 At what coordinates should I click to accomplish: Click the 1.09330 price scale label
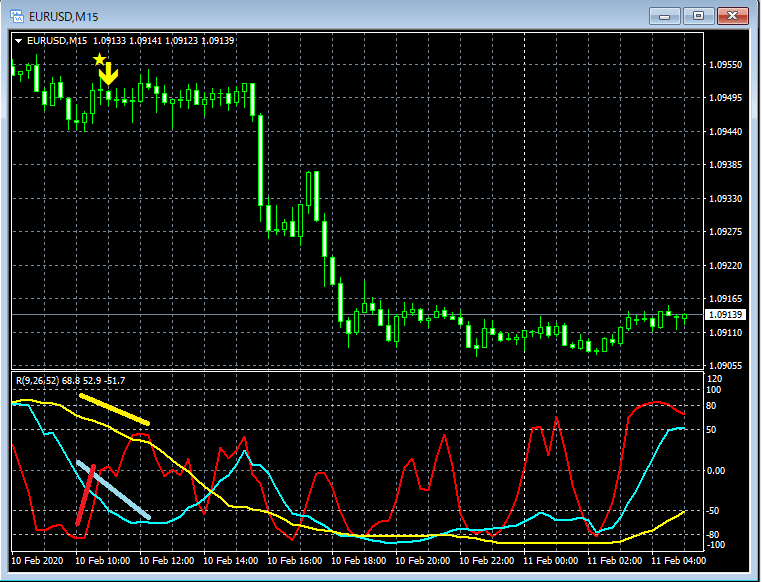coord(725,199)
